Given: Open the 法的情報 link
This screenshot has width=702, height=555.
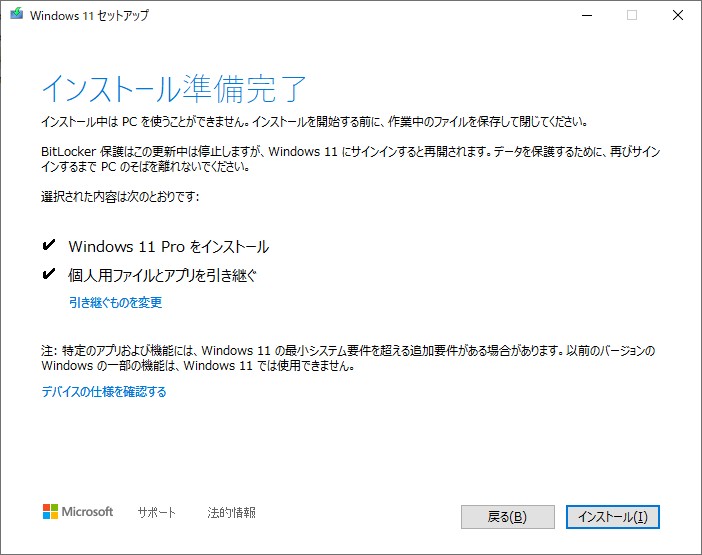Looking at the screenshot, I should (231, 512).
